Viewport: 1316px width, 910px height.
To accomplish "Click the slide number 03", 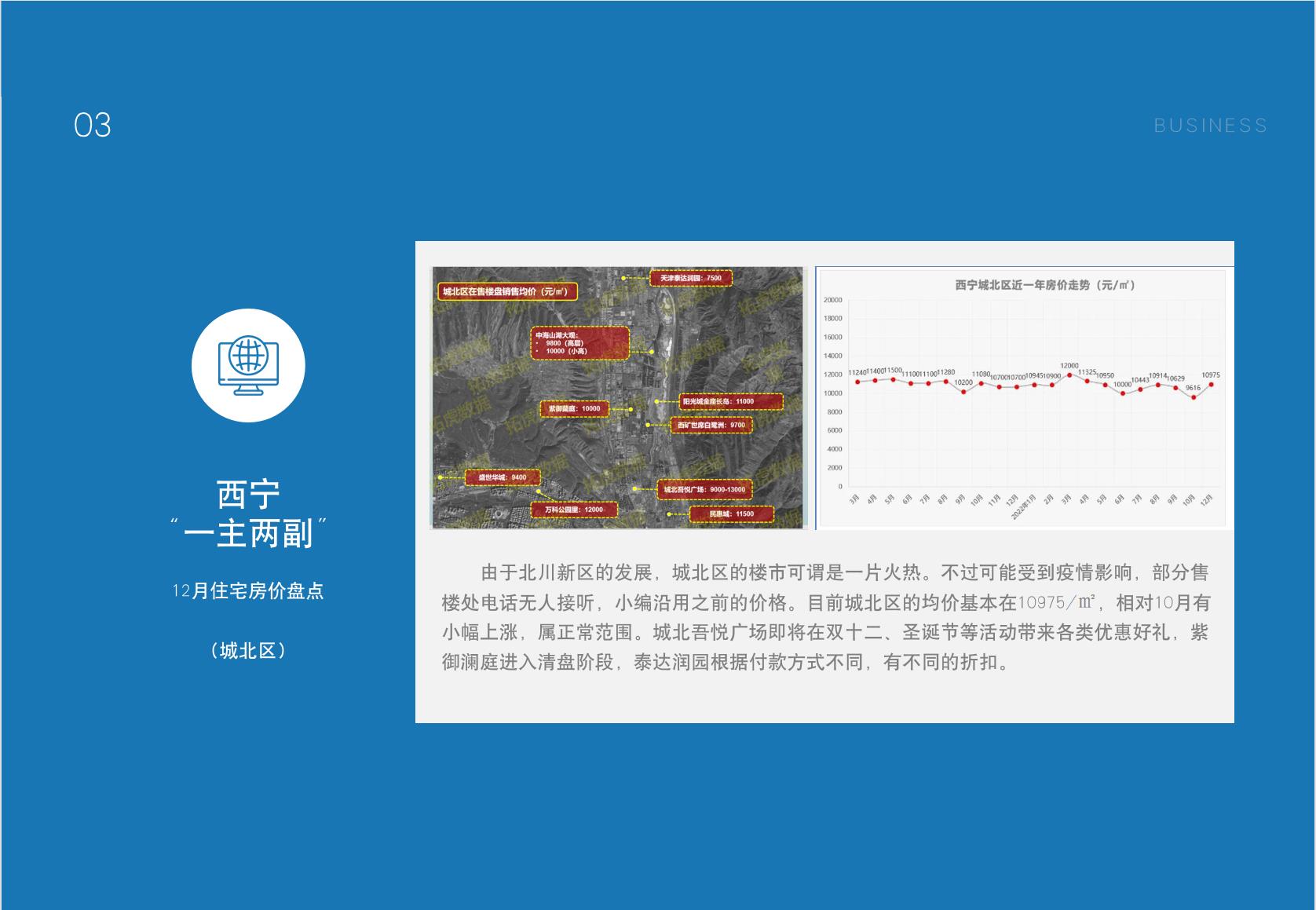I will click(93, 126).
